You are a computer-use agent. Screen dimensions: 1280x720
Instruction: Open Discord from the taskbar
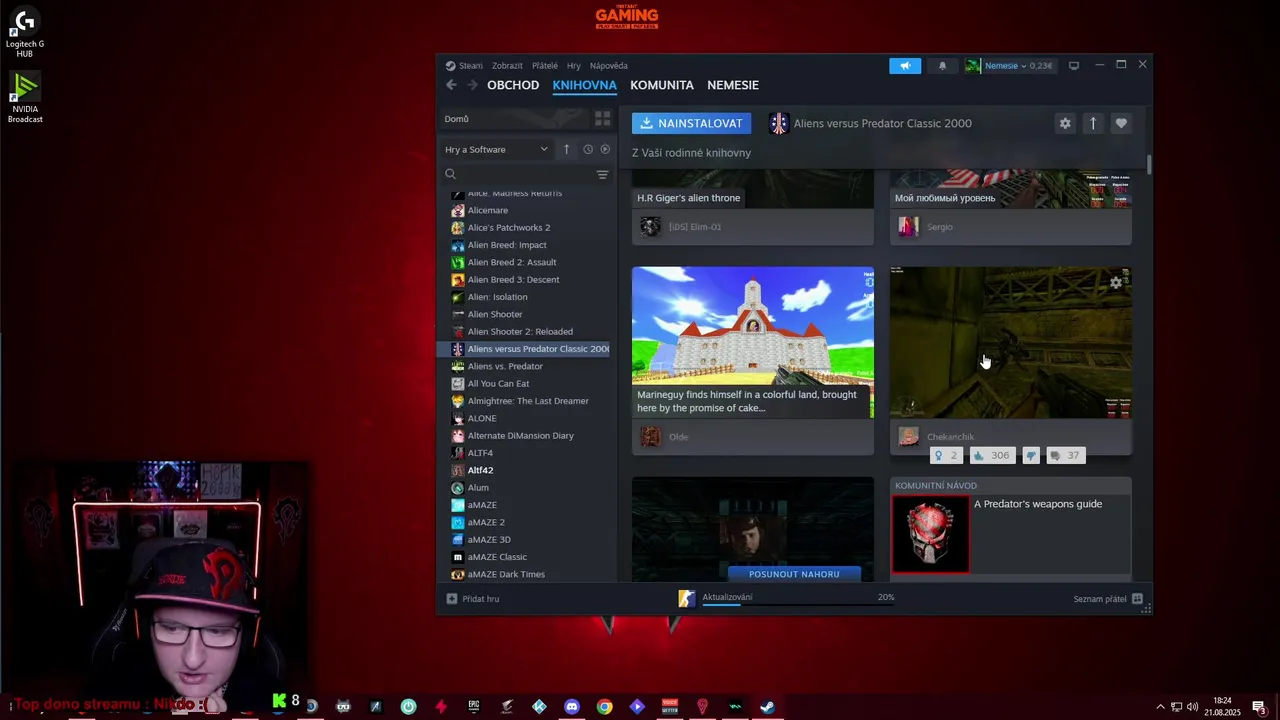572,706
